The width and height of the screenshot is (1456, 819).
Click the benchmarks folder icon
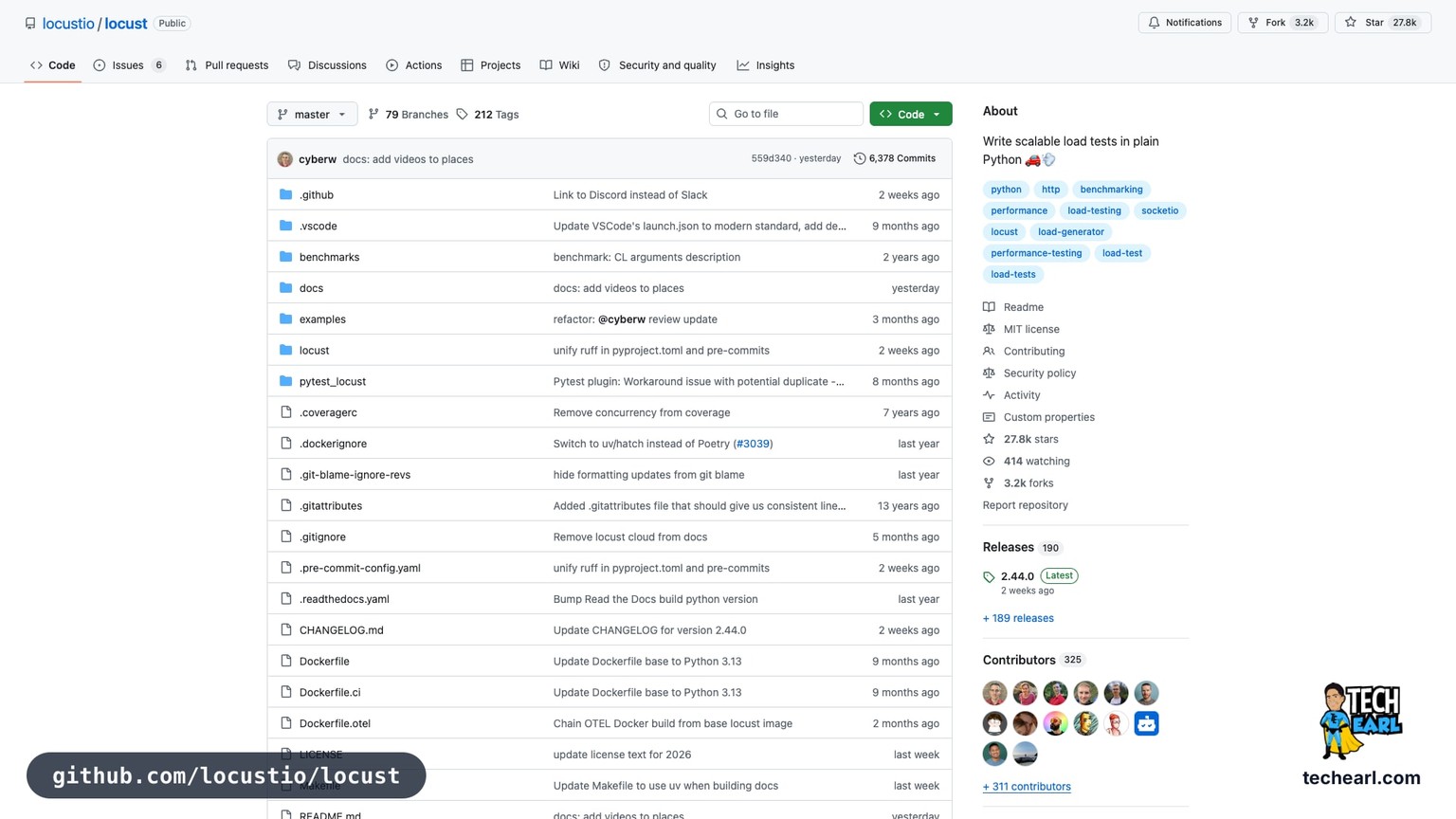pos(286,257)
